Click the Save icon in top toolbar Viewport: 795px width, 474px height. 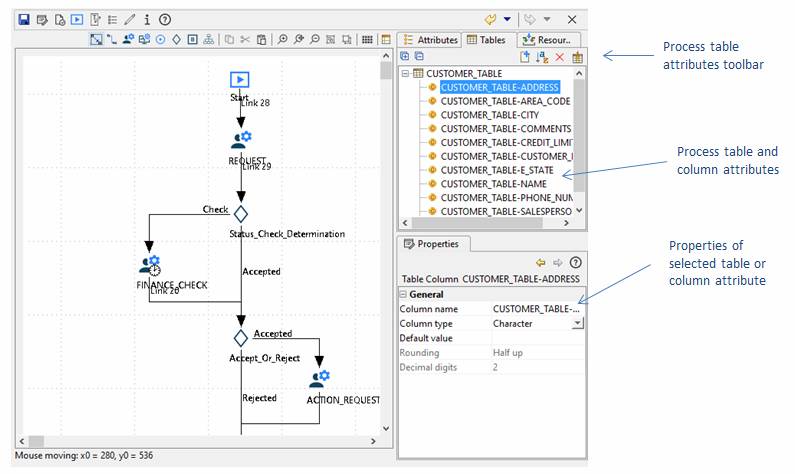pyautogui.click(x=23, y=19)
